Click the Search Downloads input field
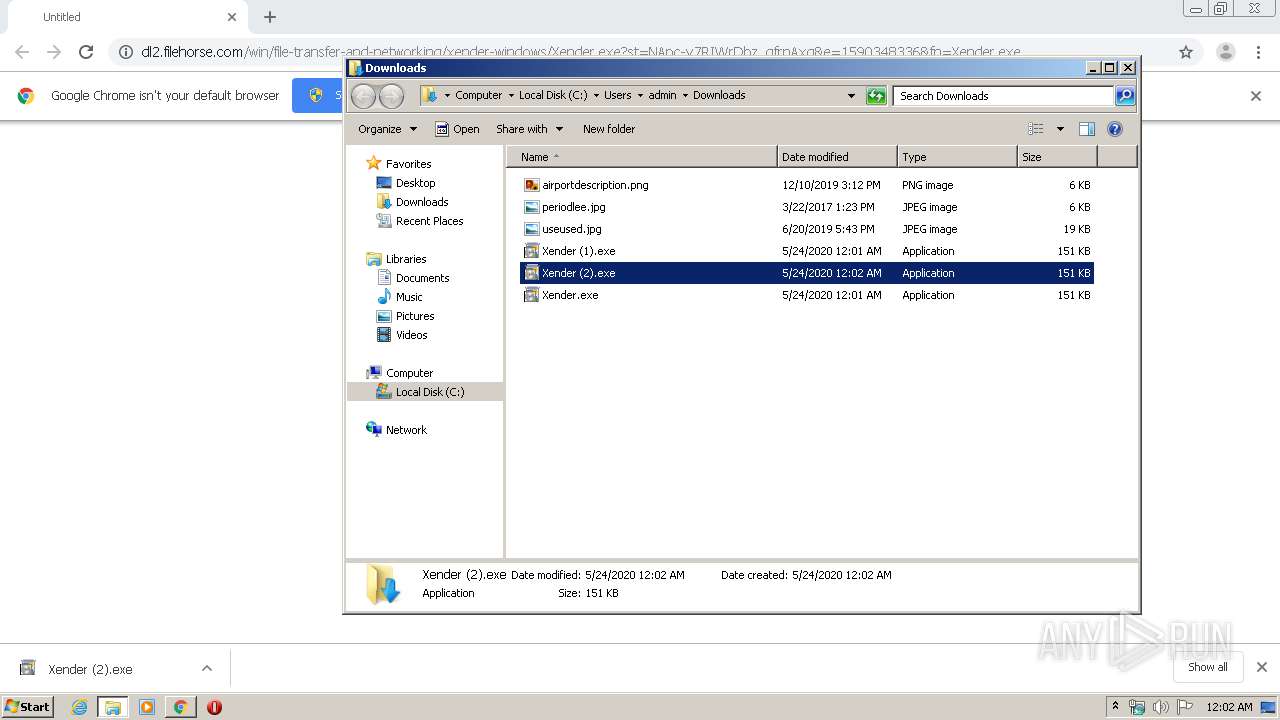 click(1003, 96)
